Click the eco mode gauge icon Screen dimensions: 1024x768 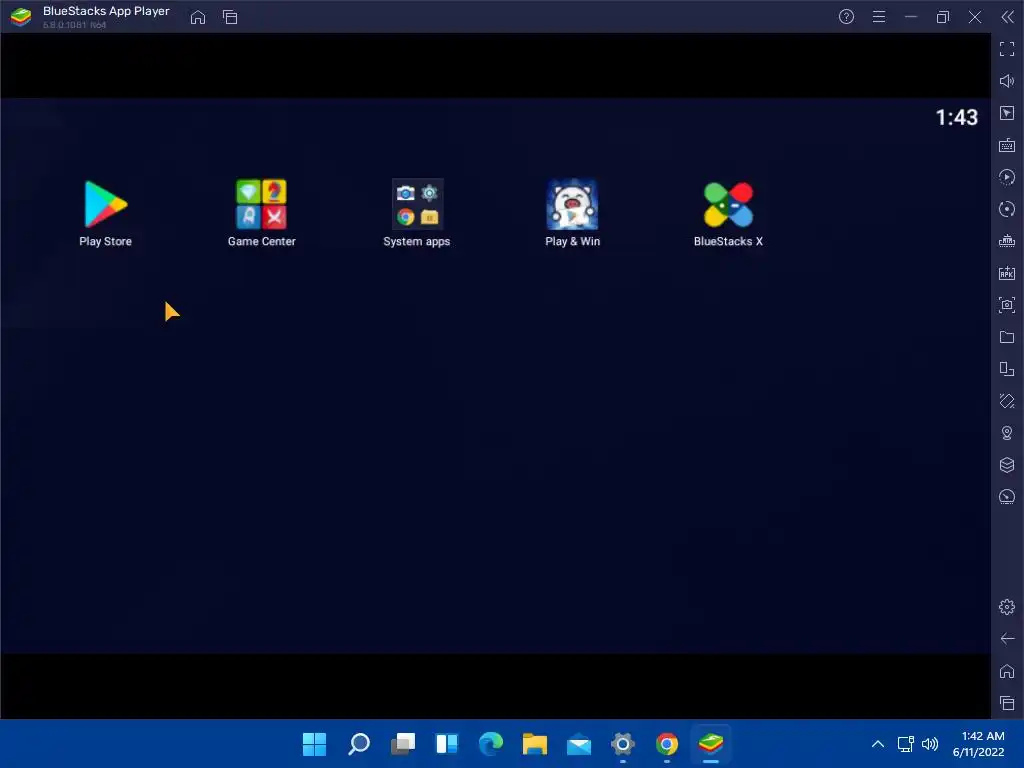click(x=1007, y=497)
